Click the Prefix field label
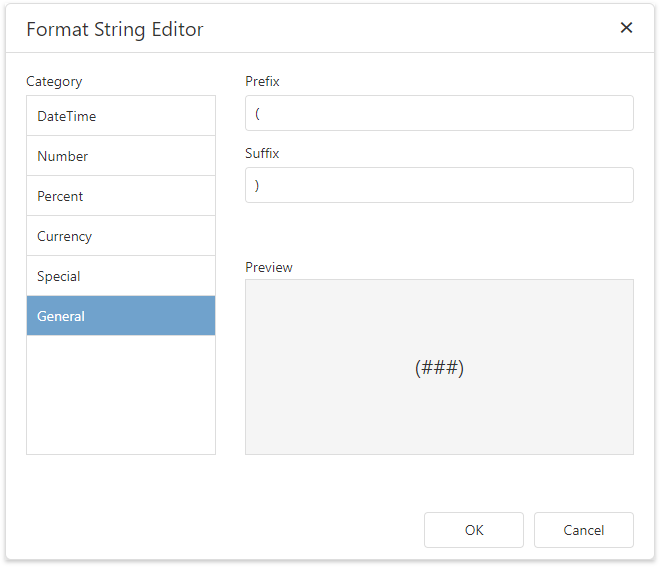 [262, 81]
